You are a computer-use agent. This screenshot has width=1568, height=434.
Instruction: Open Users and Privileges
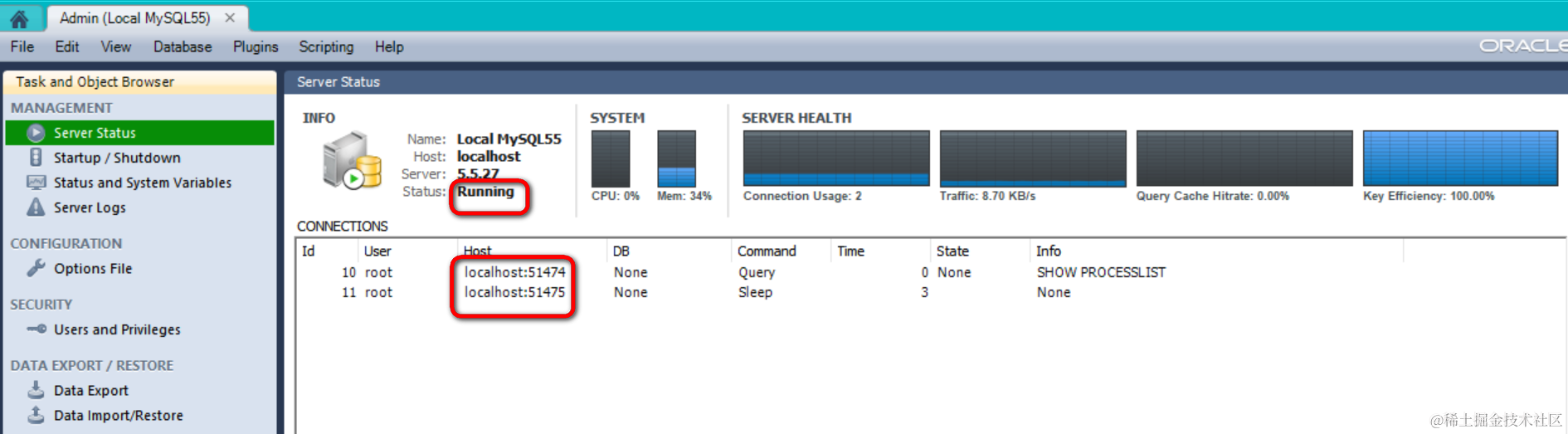(x=117, y=329)
